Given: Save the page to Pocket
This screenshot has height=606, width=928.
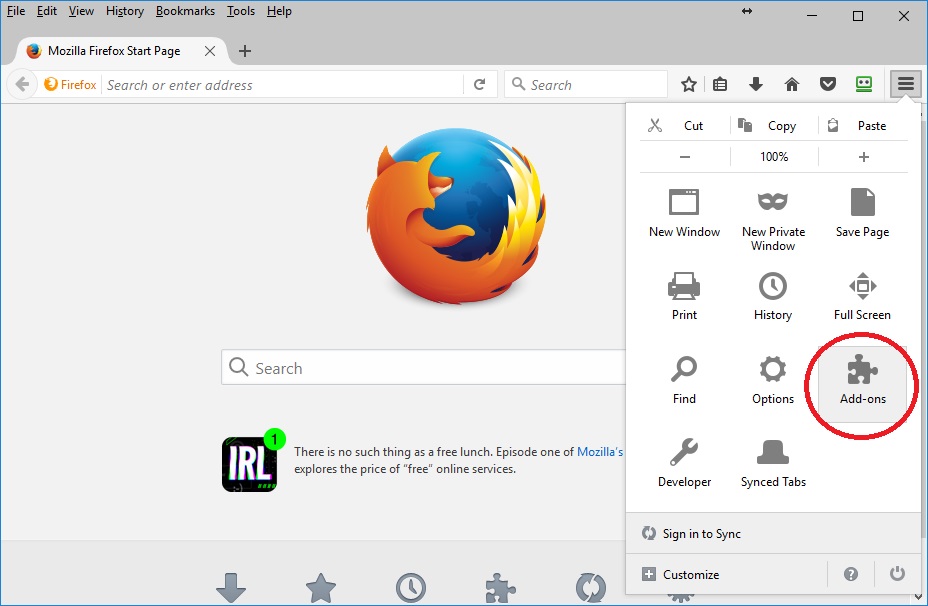Looking at the screenshot, I should [828, 84].
